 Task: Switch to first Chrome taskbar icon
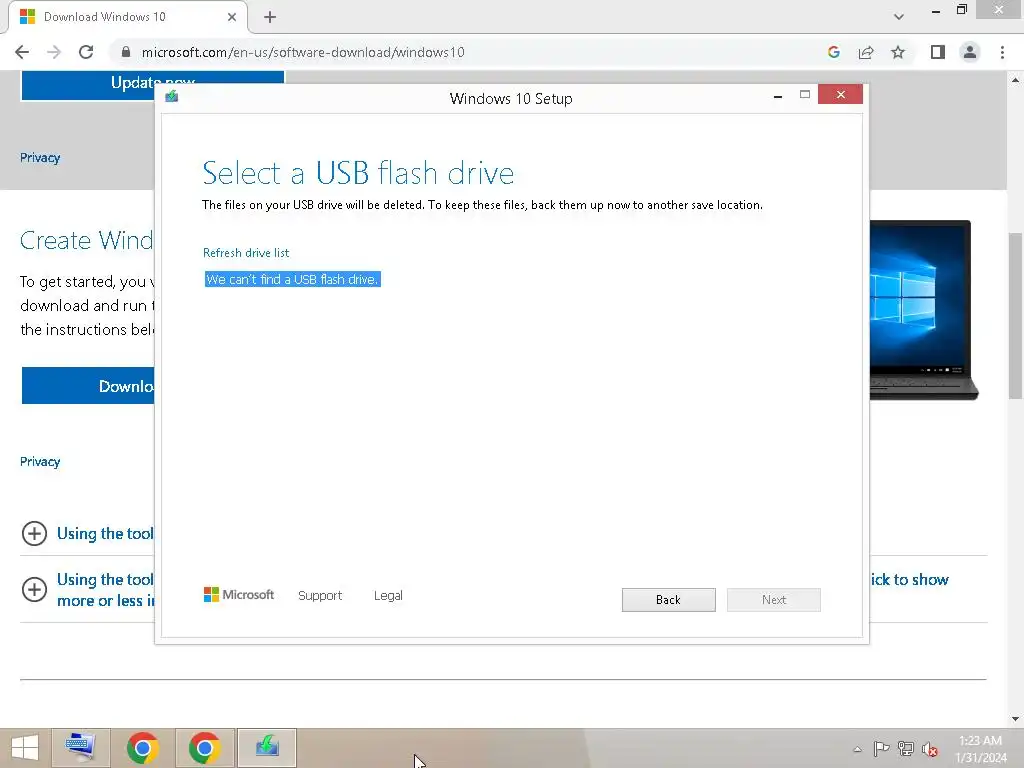pyautogui.click(x=143, y=748)
